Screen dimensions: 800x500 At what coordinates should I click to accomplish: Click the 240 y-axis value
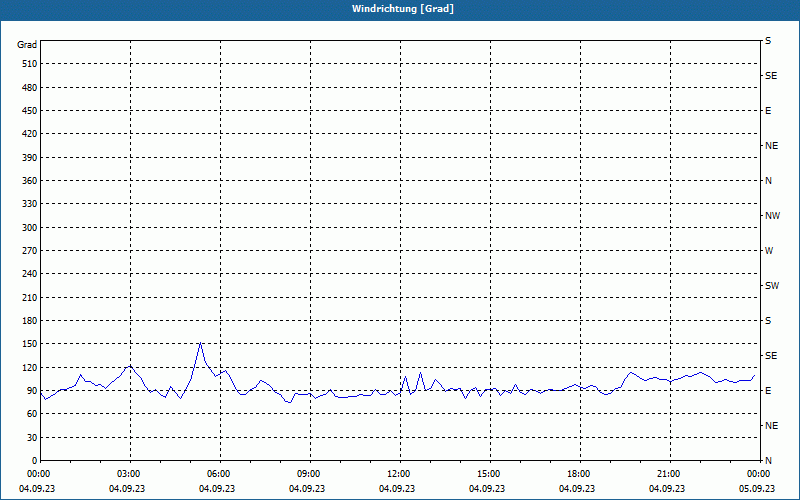30,274
